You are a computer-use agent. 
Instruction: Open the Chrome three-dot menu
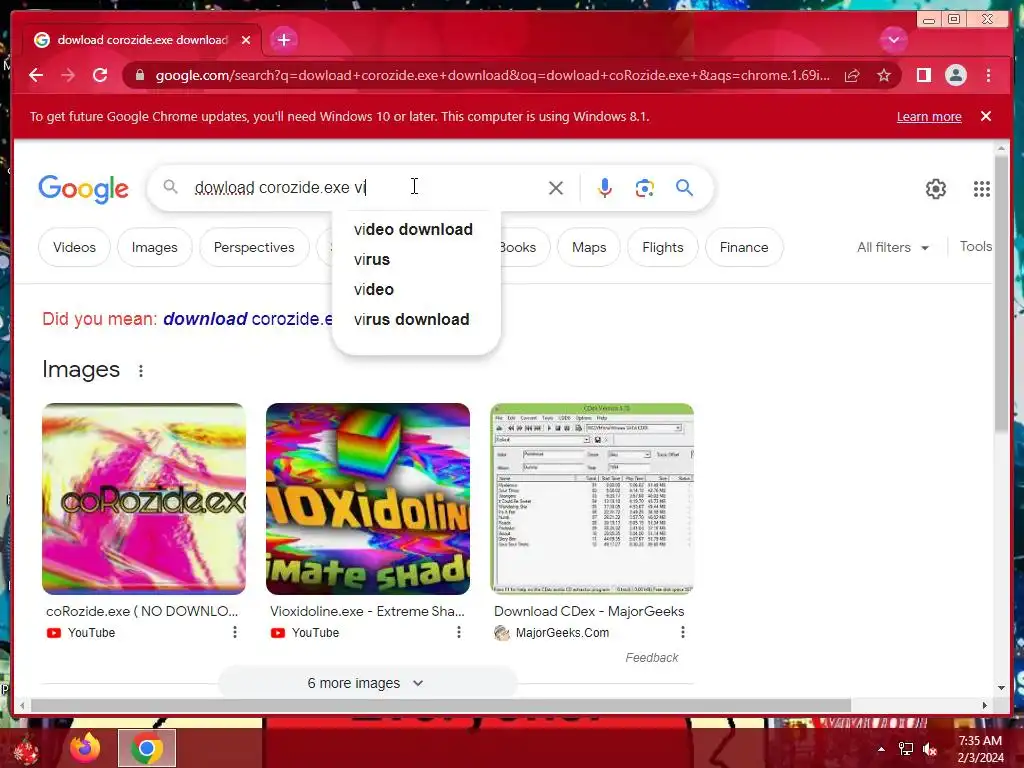point(988,75)
